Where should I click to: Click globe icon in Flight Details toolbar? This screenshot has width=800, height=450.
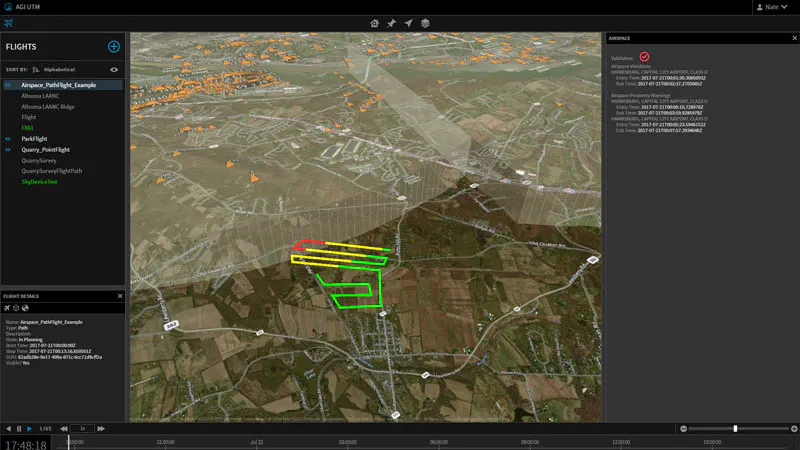click(x=25, y=308)
